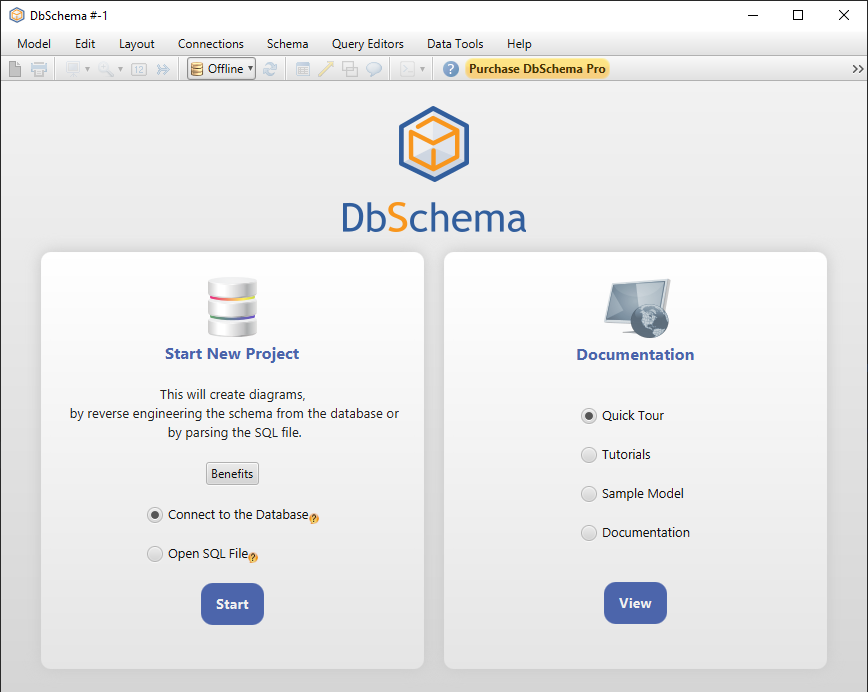Click the database cylinder Start New Project image

click(x=232, y=307)
